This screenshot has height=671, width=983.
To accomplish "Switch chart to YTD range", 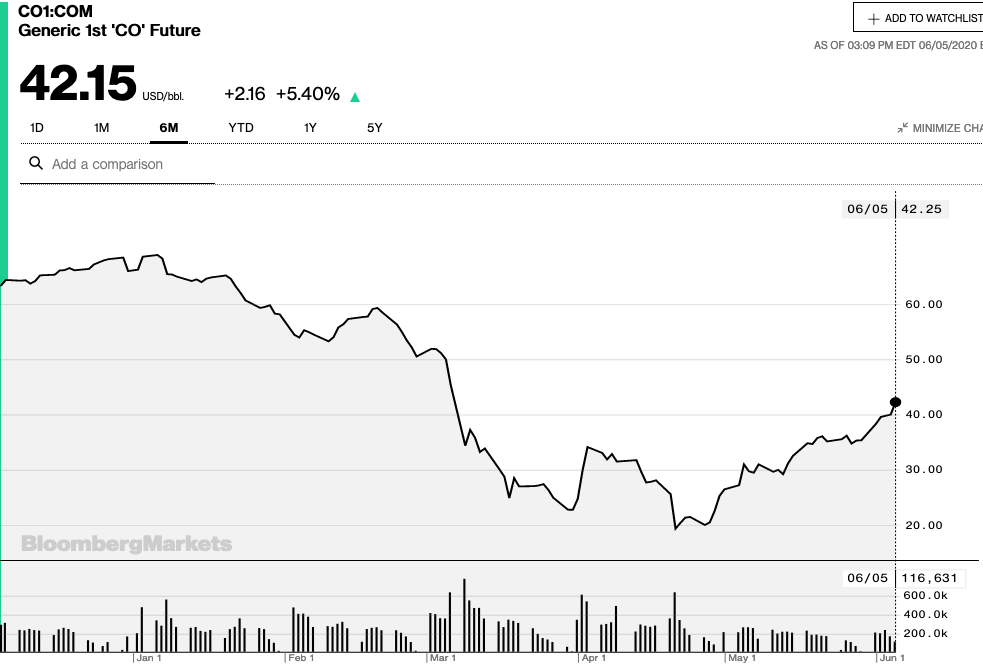I will [241, 128].
